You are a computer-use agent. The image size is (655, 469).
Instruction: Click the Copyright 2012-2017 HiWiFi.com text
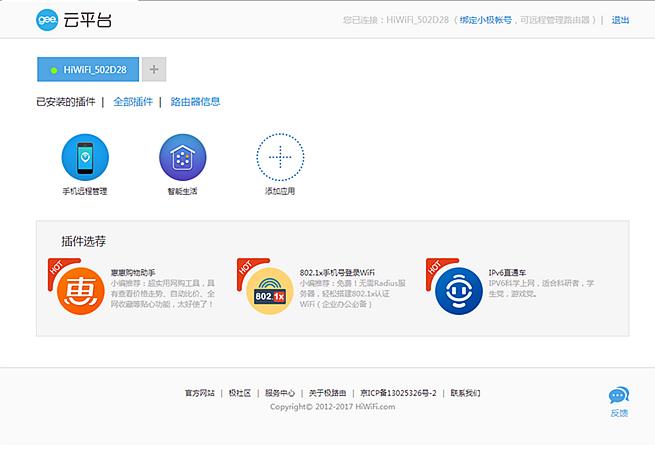(x=333, y=407)
